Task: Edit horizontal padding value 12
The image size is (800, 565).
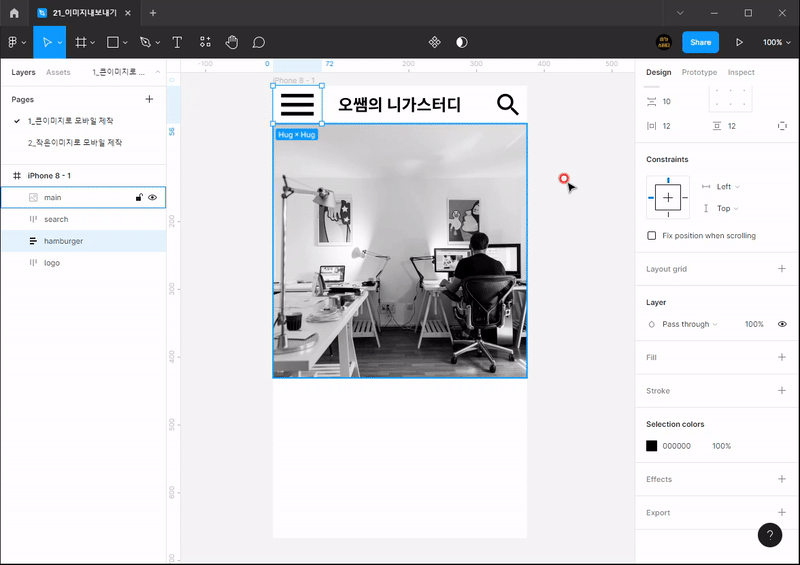Action: click(666, 126)
